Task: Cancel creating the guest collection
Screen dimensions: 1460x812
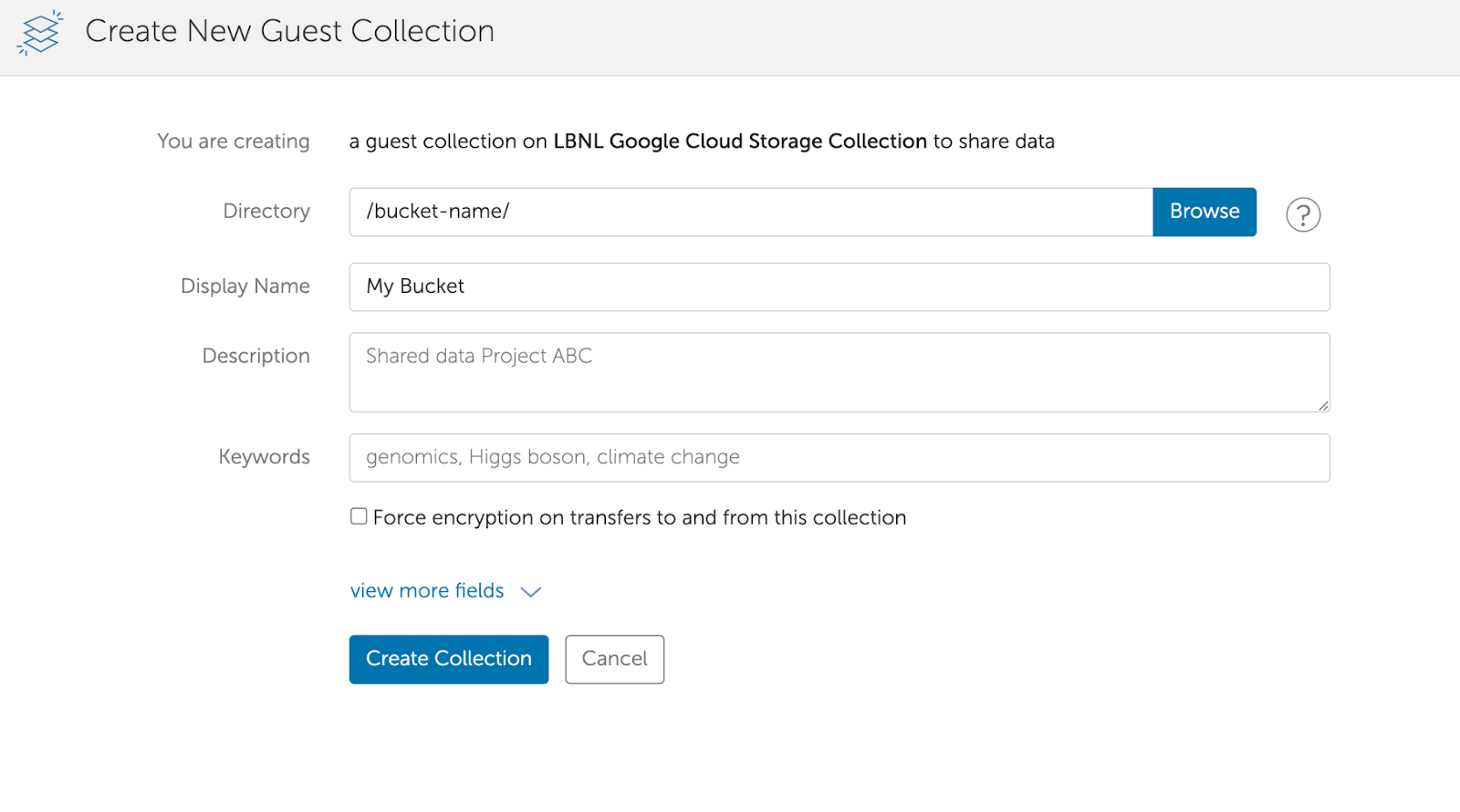Action: pos(615,660)
